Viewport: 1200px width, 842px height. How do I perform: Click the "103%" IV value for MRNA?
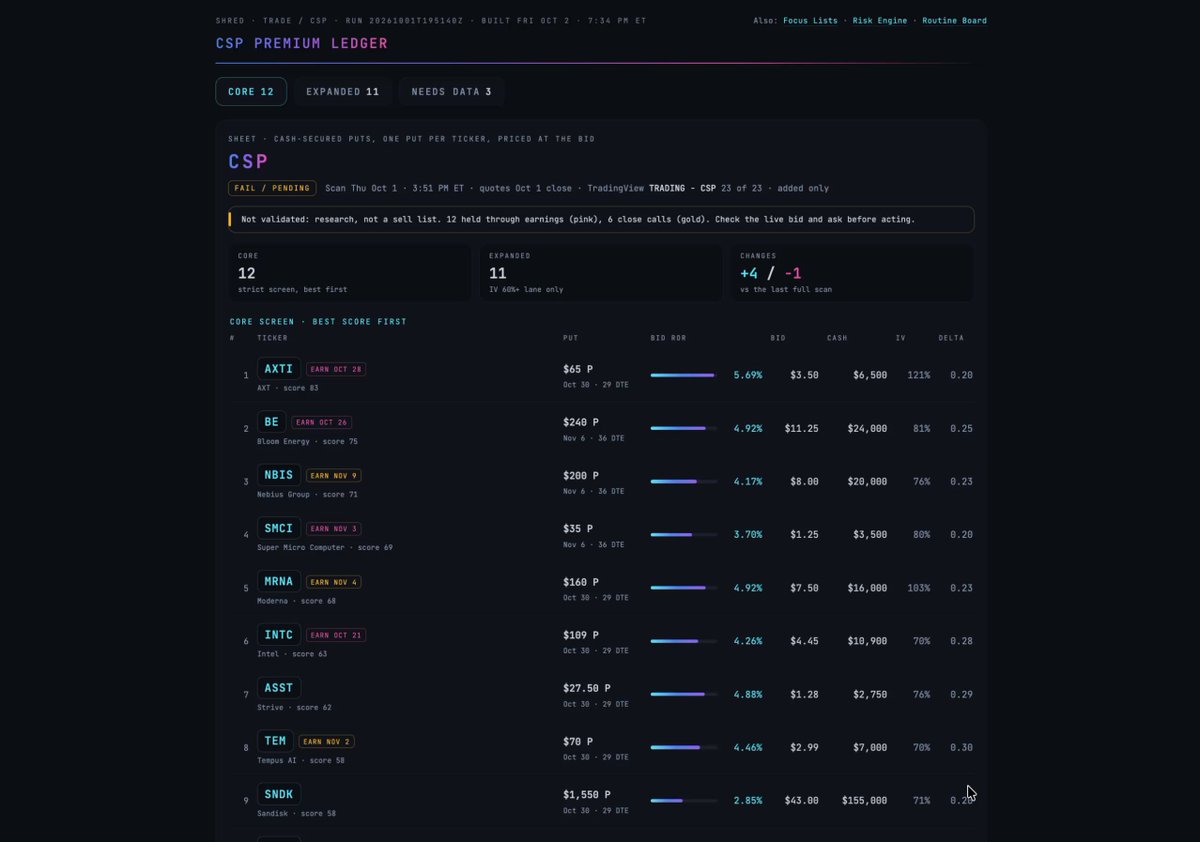(x=918, y=588)
